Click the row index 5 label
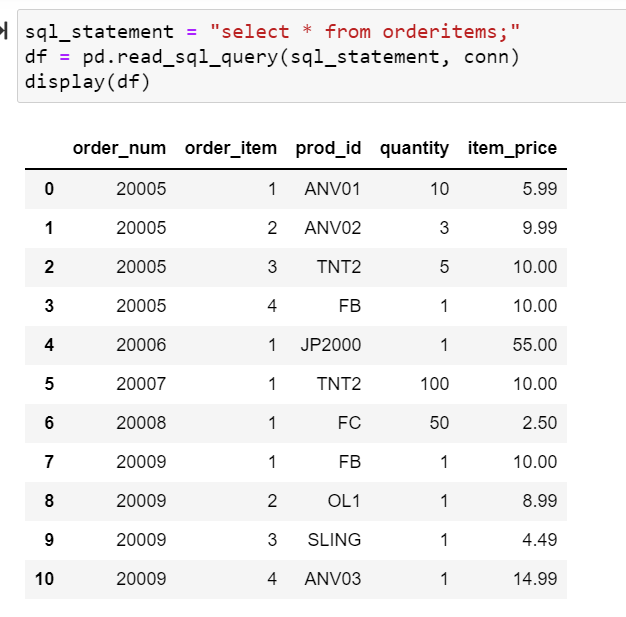The image size is (626, 617). (49, 384)
